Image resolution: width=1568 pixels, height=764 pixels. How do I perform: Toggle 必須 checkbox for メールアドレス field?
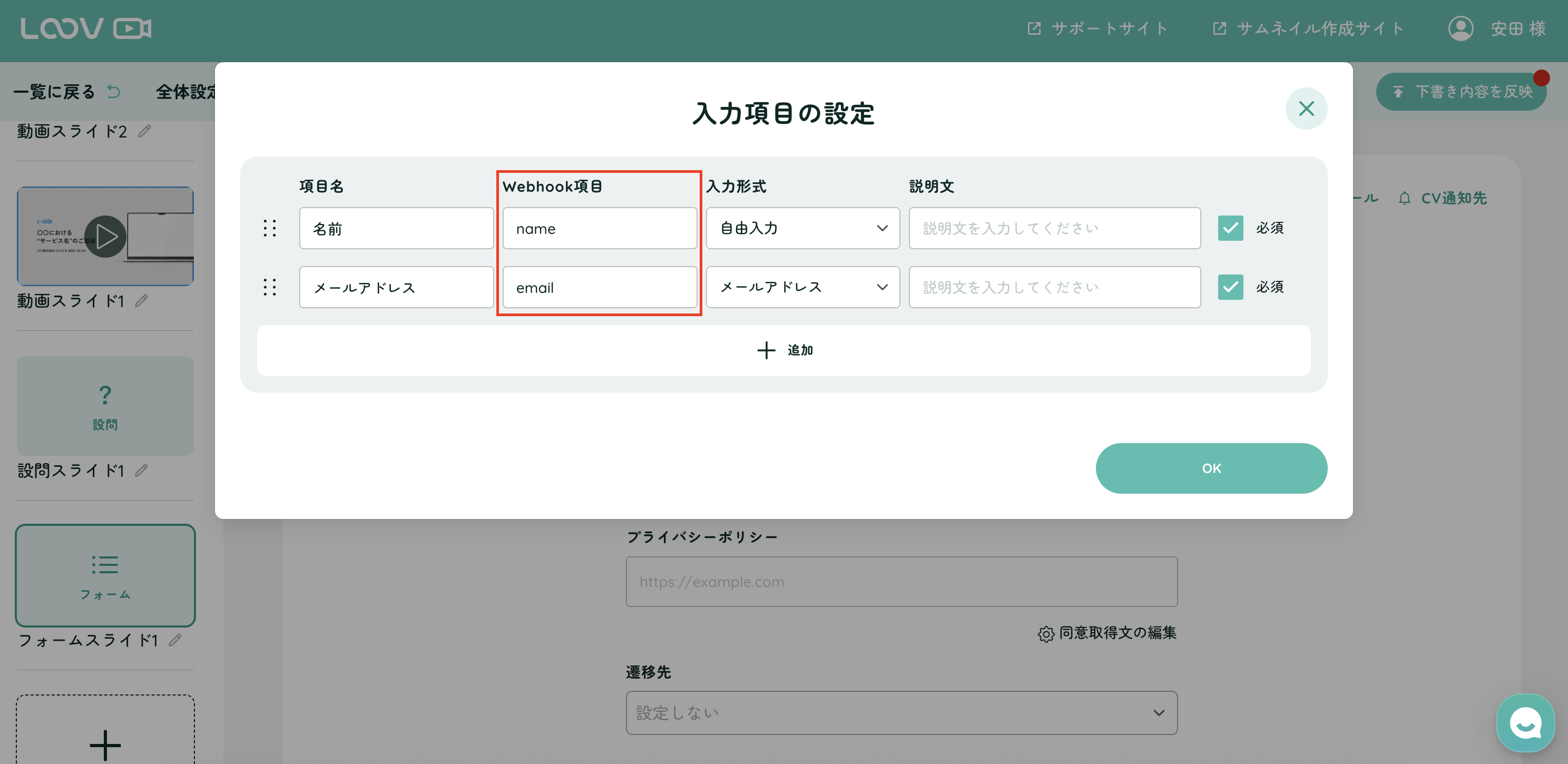[x=1230, y=287]
